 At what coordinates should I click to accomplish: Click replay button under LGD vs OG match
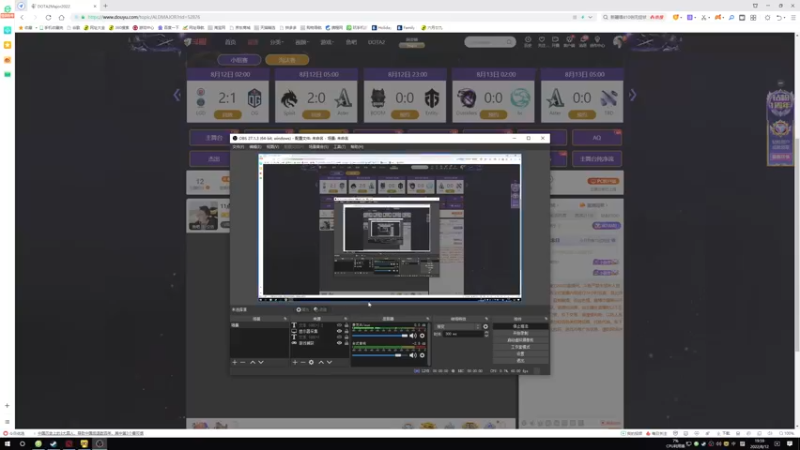[x=228, y=115]
